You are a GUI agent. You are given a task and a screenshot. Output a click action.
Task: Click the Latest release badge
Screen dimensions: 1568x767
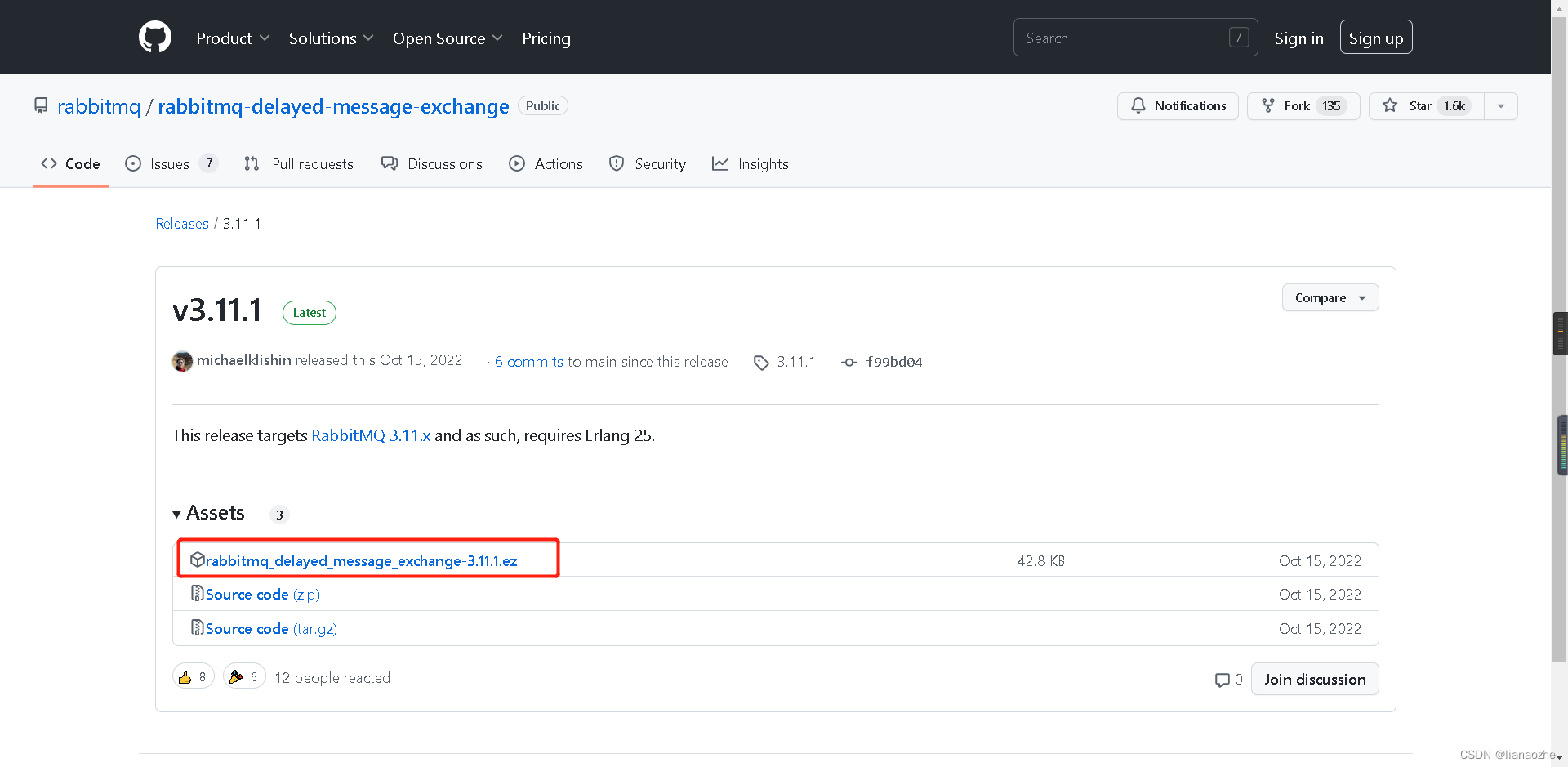310,313
